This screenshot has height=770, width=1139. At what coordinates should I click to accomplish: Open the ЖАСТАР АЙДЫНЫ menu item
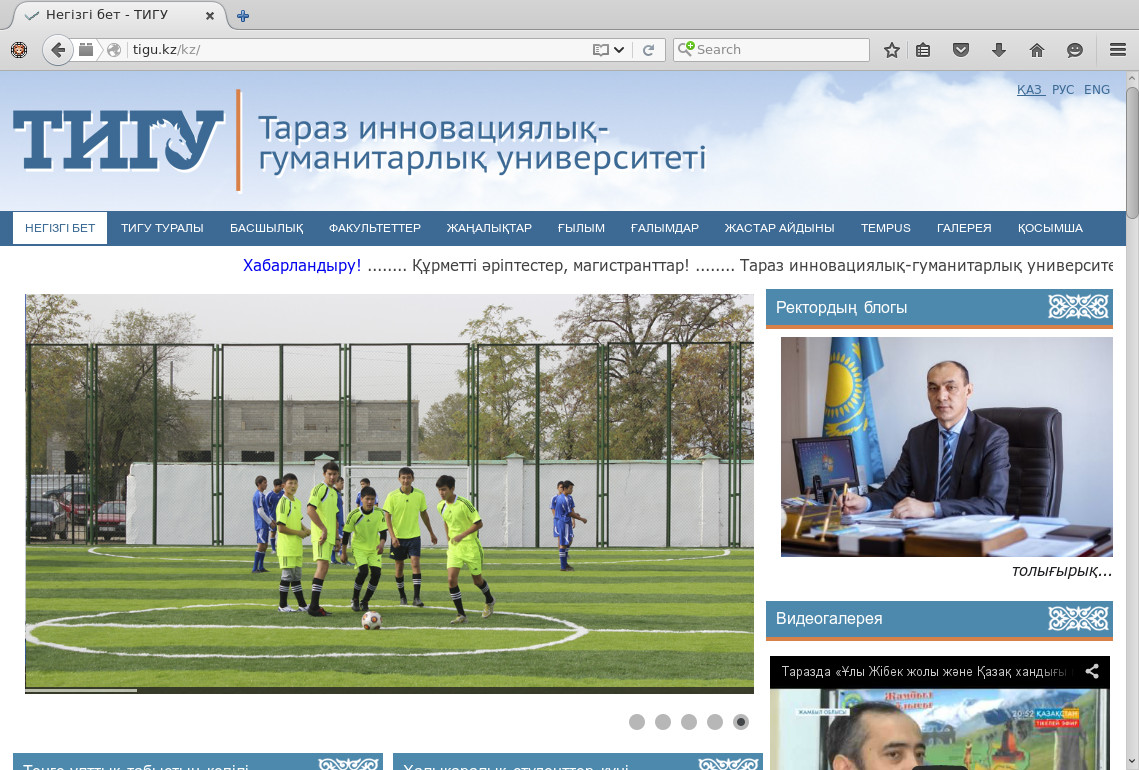[x=779, y=228]
